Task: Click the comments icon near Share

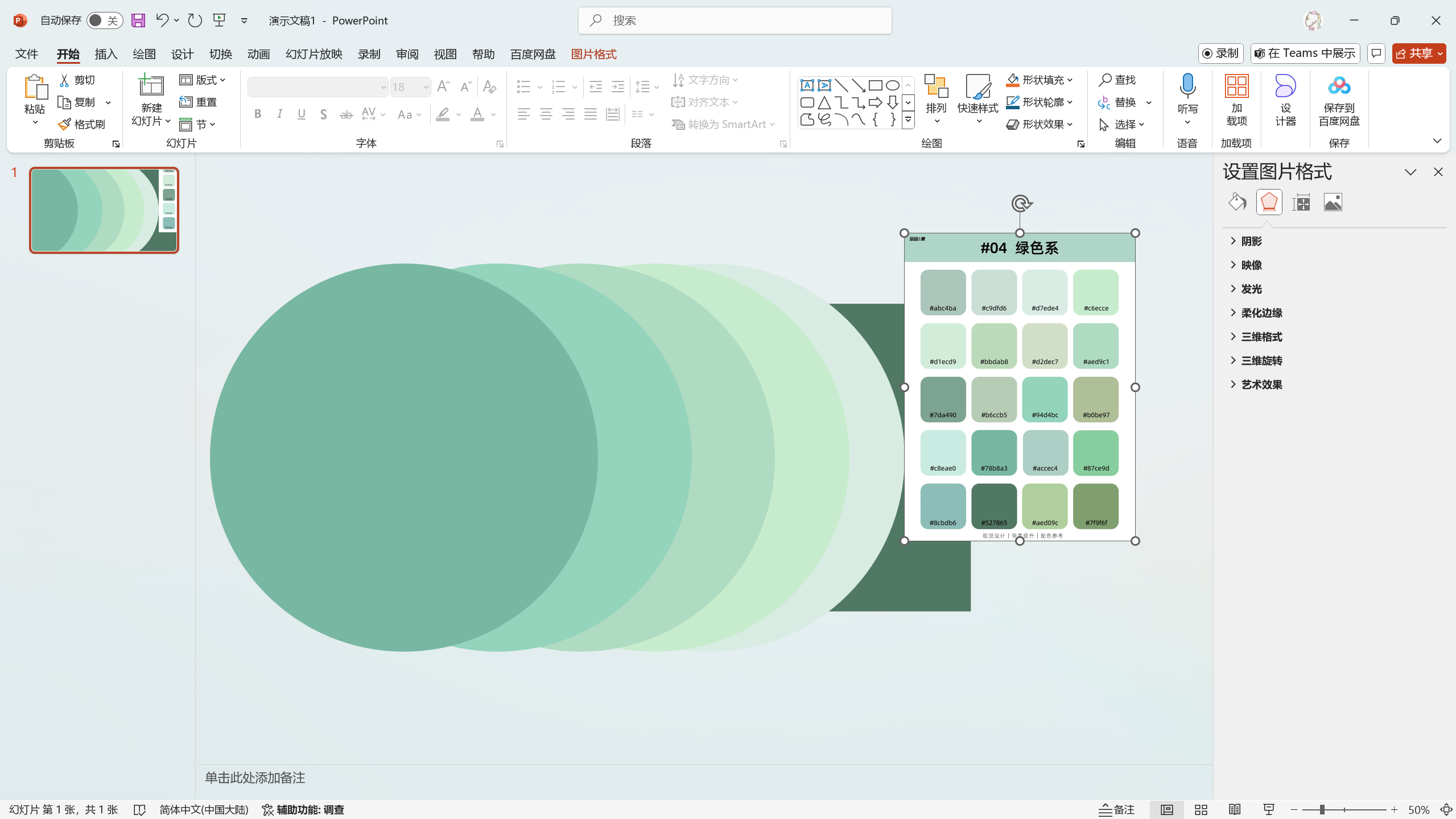Action: click(1376, 53)
